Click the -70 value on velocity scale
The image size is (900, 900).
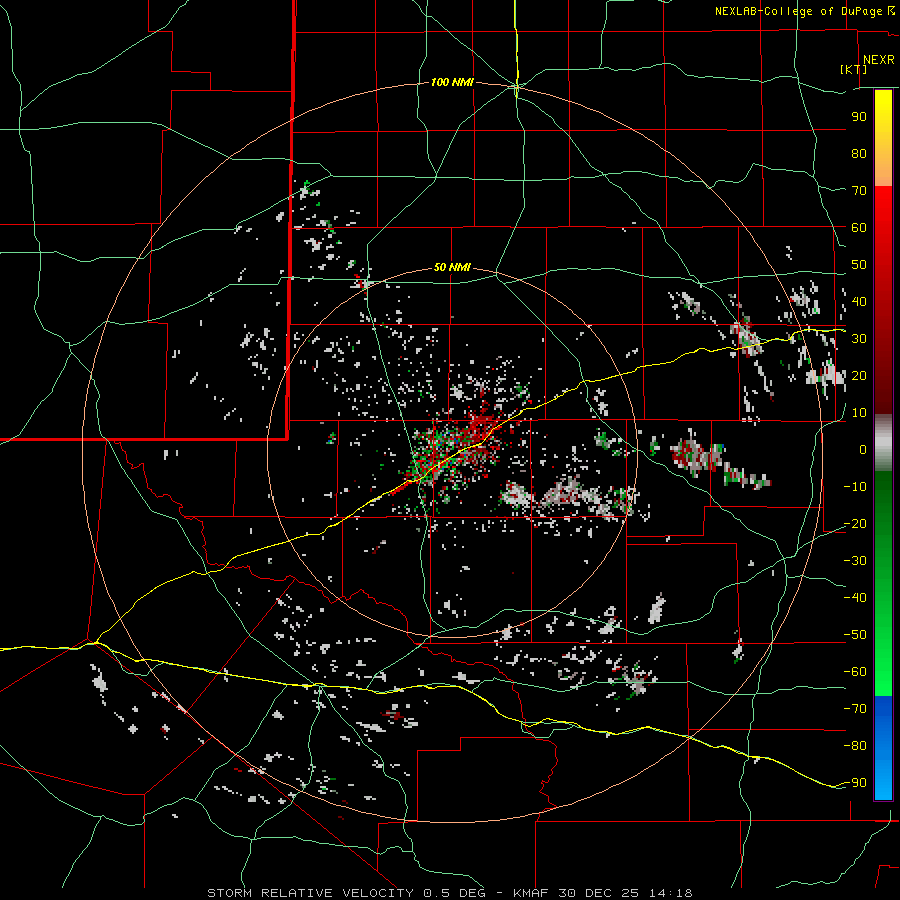[x=855, y=709]
